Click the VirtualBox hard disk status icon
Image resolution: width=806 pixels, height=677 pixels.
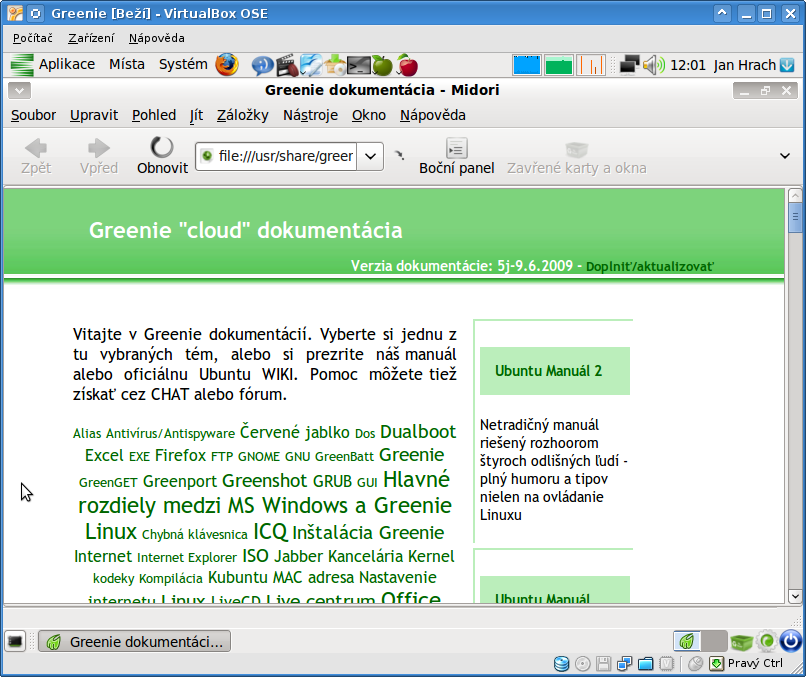point(561,664)
